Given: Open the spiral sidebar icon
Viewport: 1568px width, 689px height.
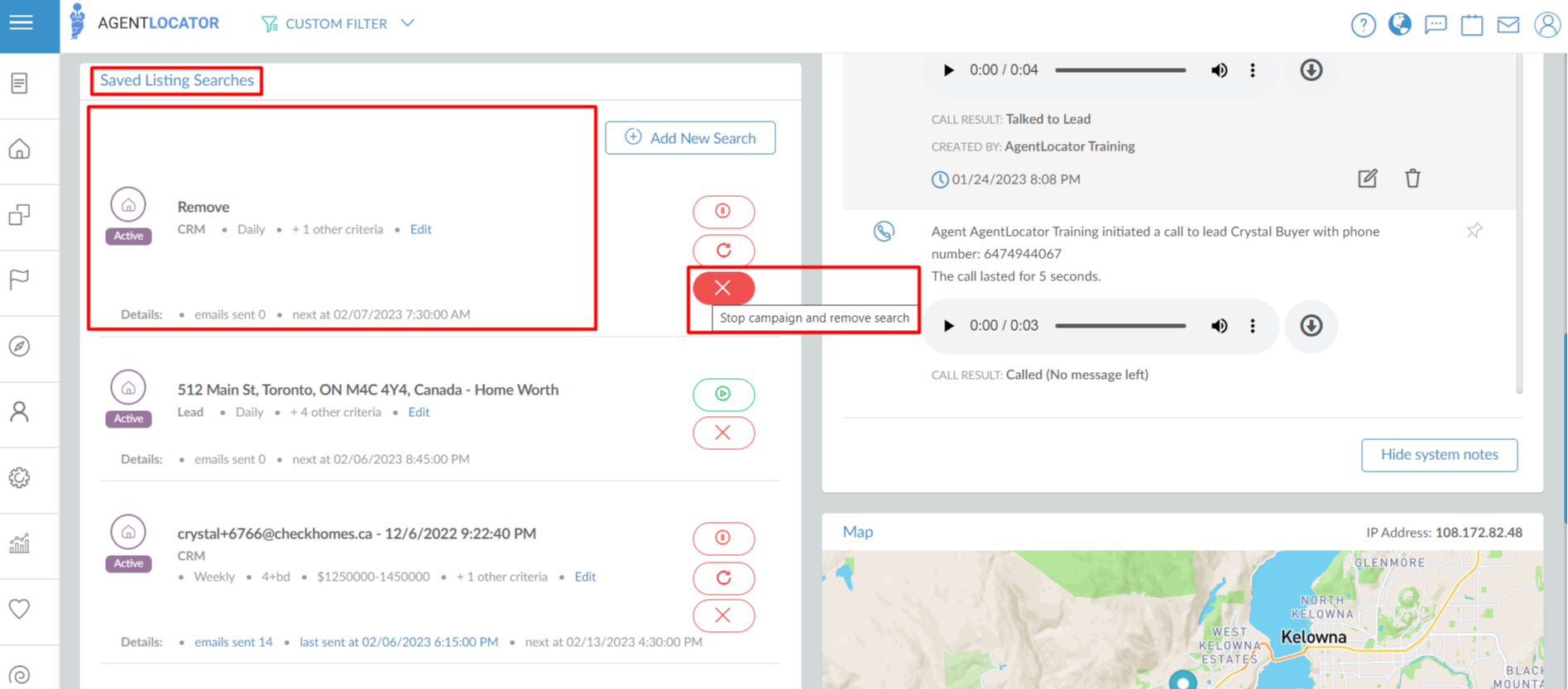Looking at the screenshot, I should pyautogui.click(x=20, y=675).
